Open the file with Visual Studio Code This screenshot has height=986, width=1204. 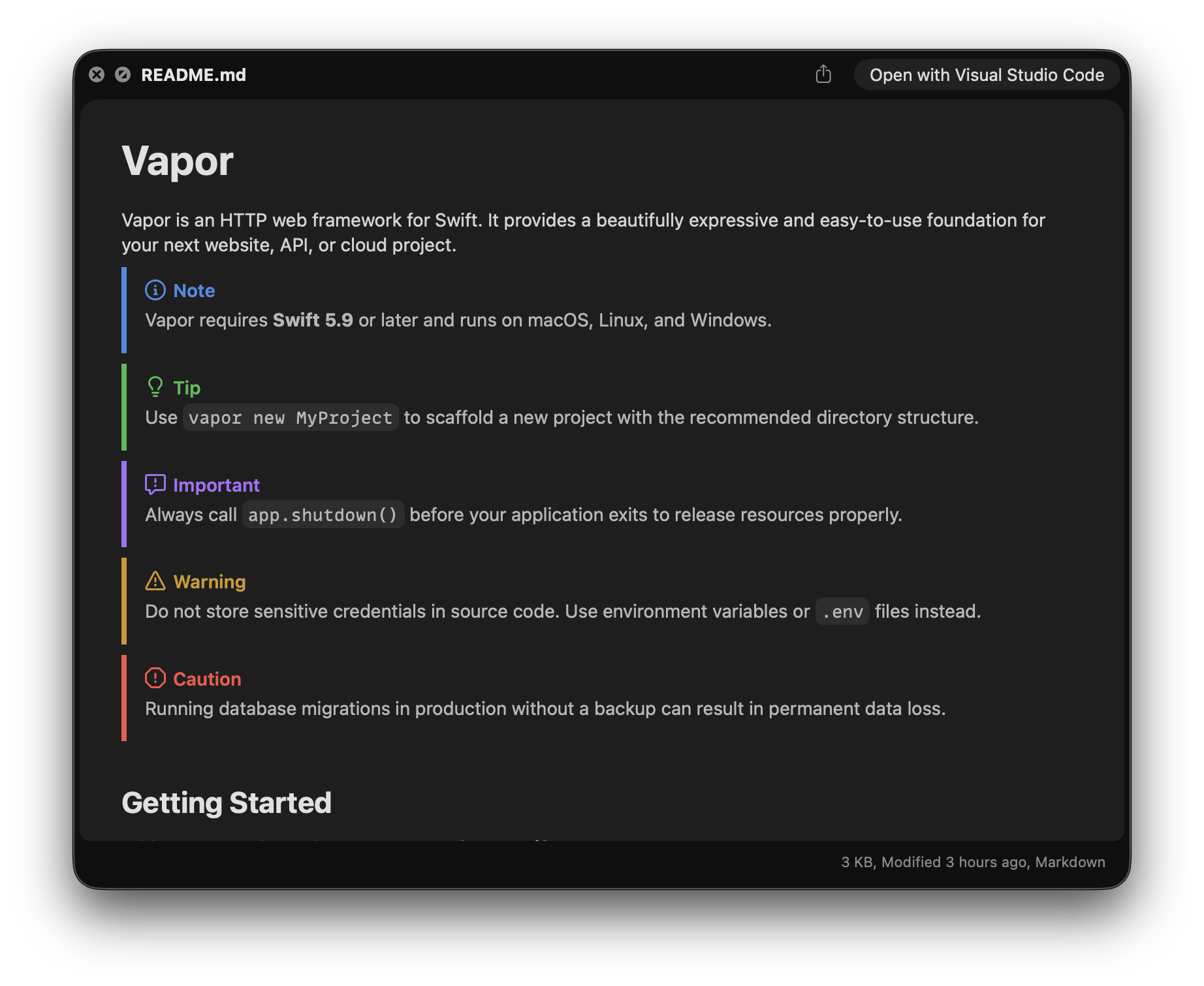[x=986, y=74]
